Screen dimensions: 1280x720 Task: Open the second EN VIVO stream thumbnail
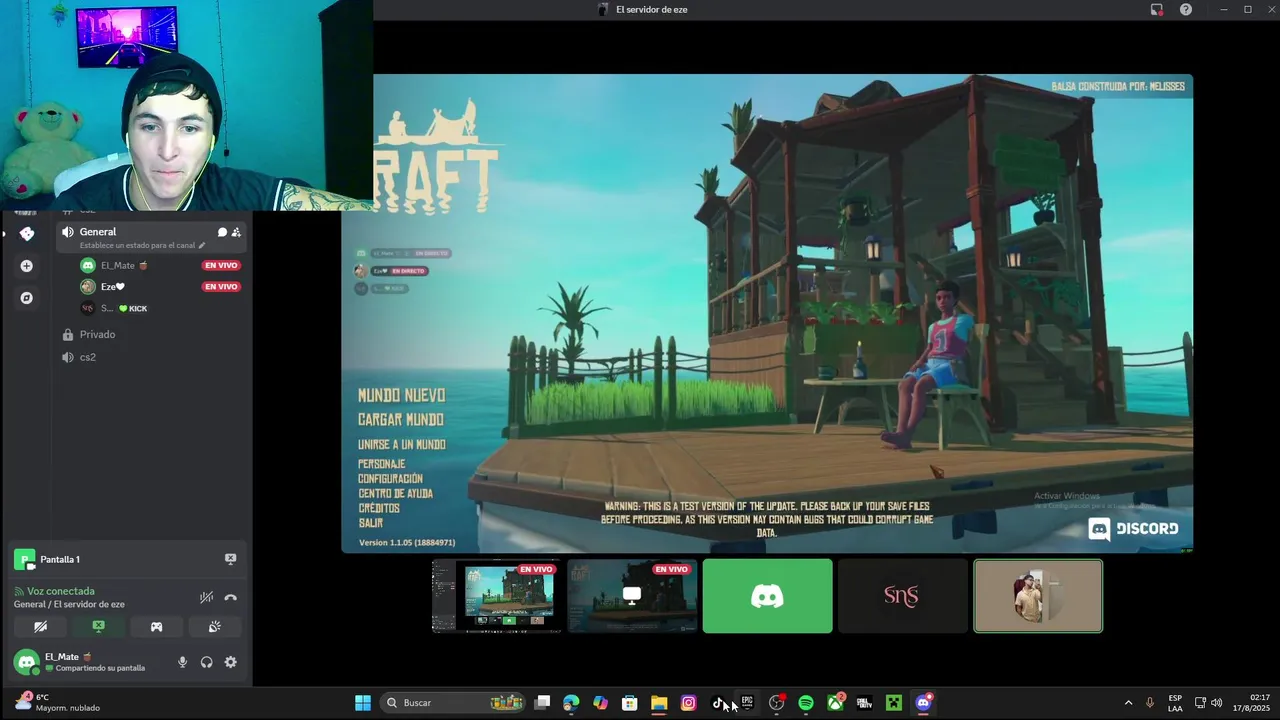(632, 596)
